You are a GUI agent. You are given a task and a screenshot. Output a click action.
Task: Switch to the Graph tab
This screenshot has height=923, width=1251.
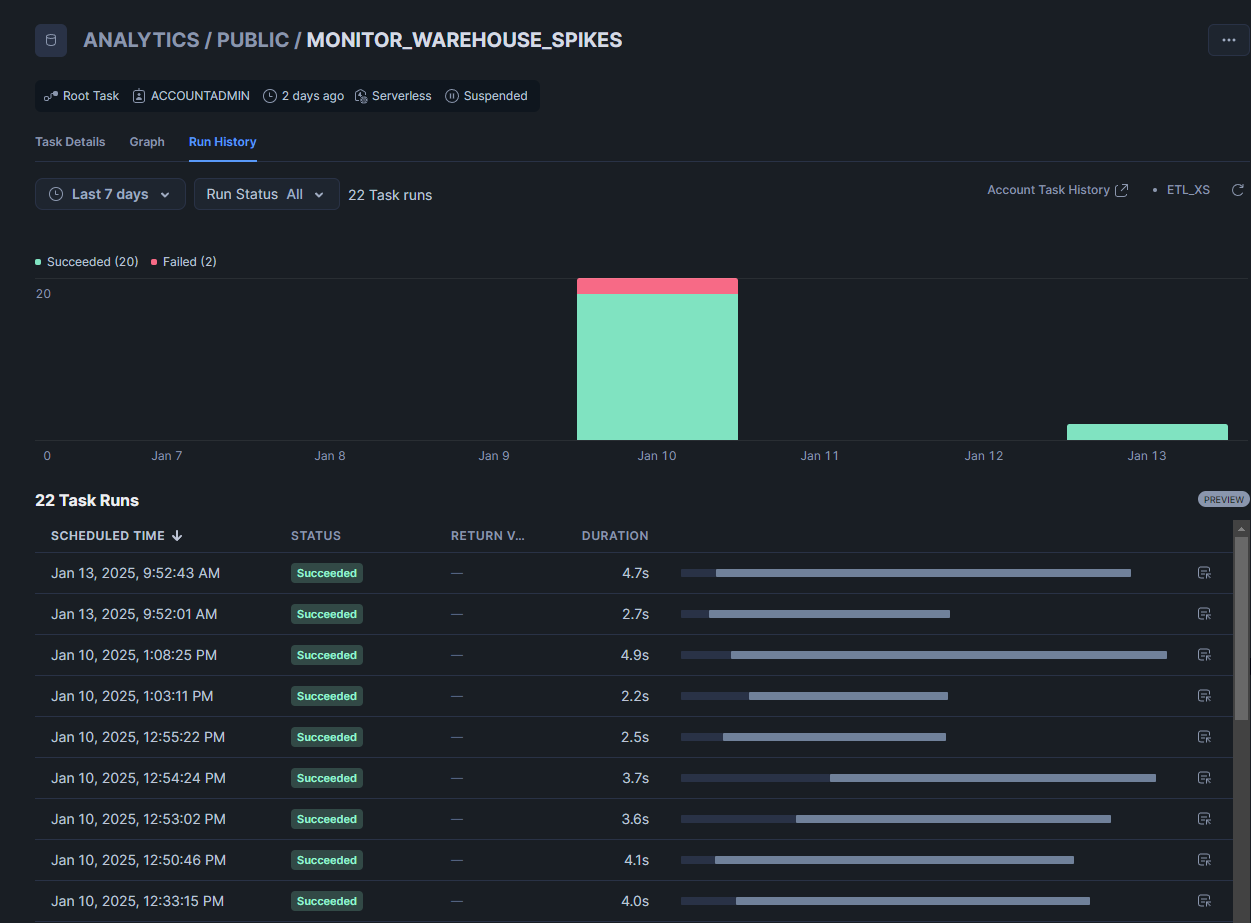click(147, 142)
